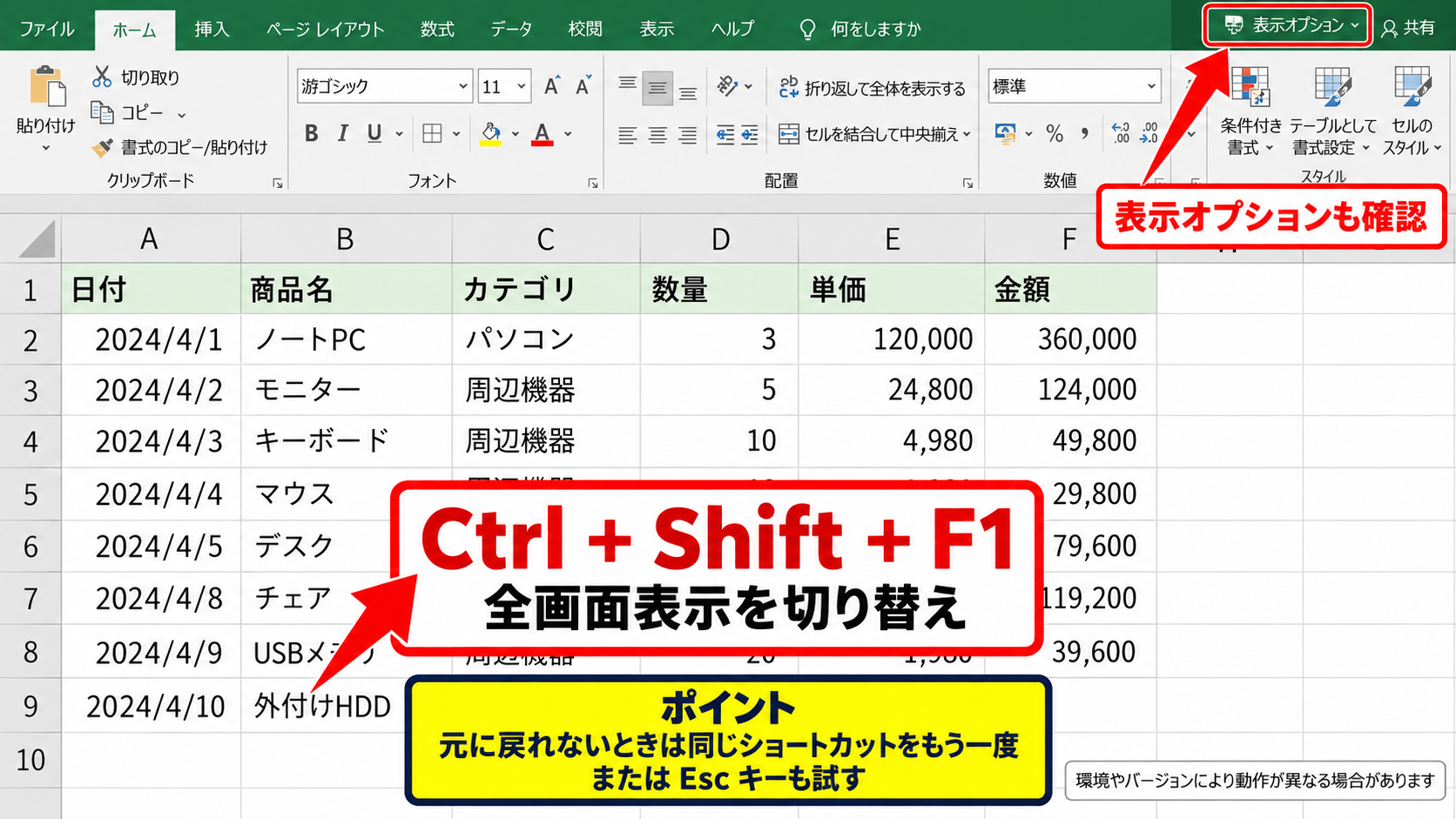
Task: Toggle Underline (U) formatting
Action: pos(374,133)
